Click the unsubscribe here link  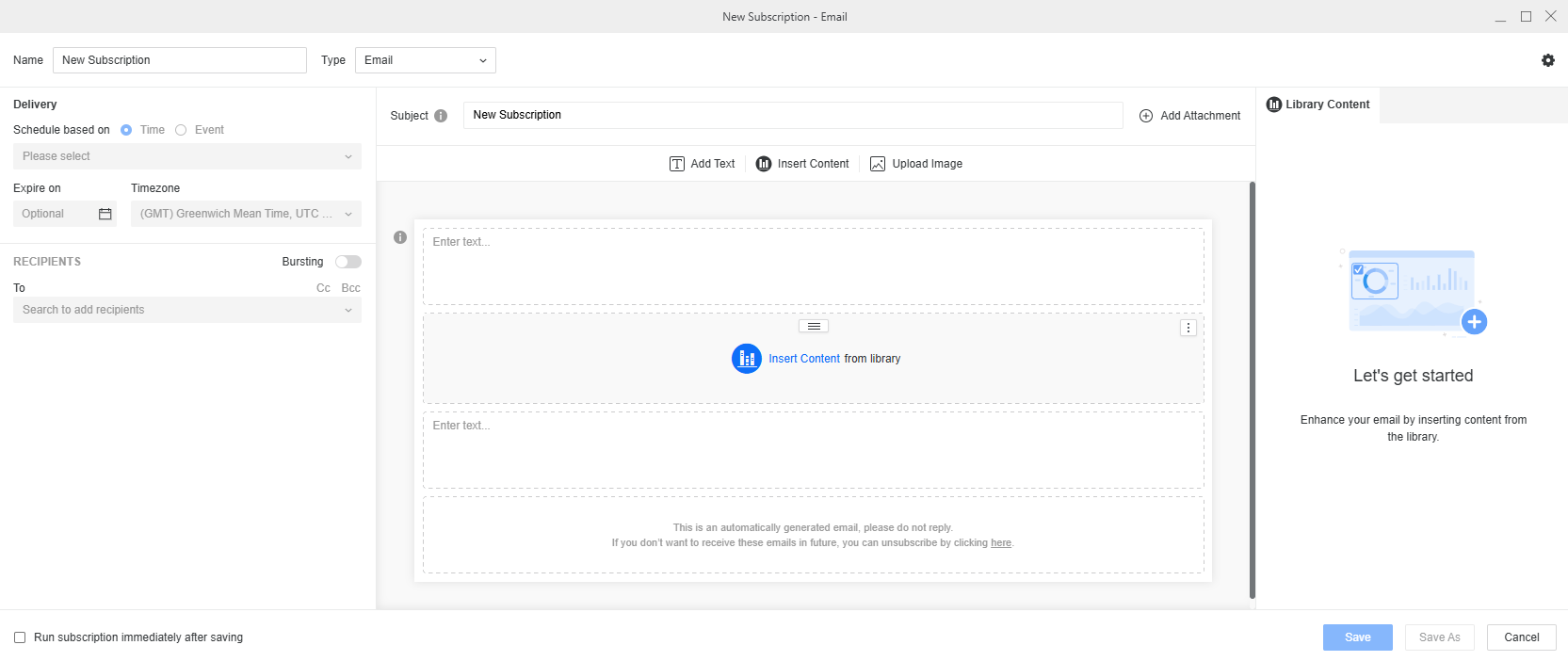point(1001,543)
